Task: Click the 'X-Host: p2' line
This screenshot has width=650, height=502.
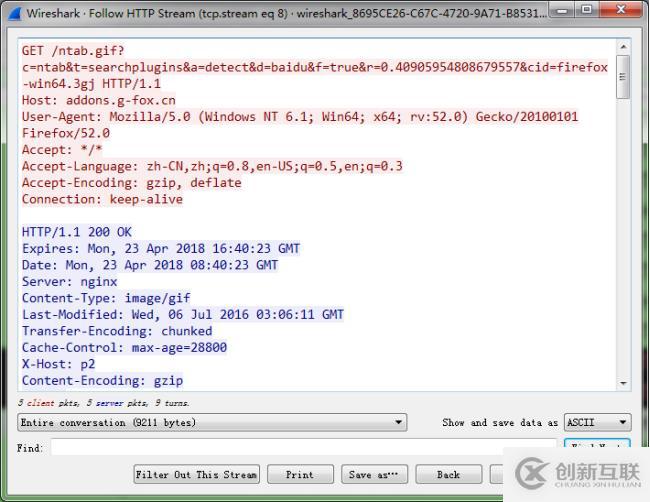Action: pos(58,364)
